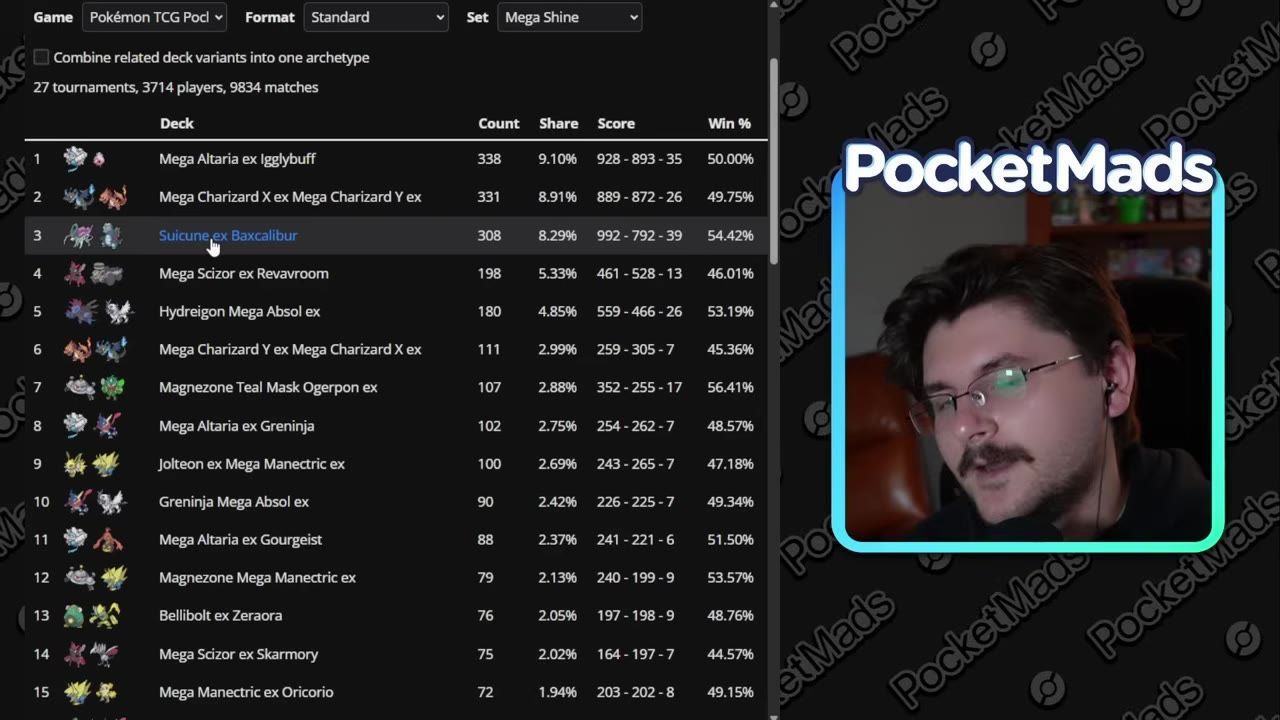Click share value 2.05% for Bellibolt row

pyautogui.click(x=558, y=616)
